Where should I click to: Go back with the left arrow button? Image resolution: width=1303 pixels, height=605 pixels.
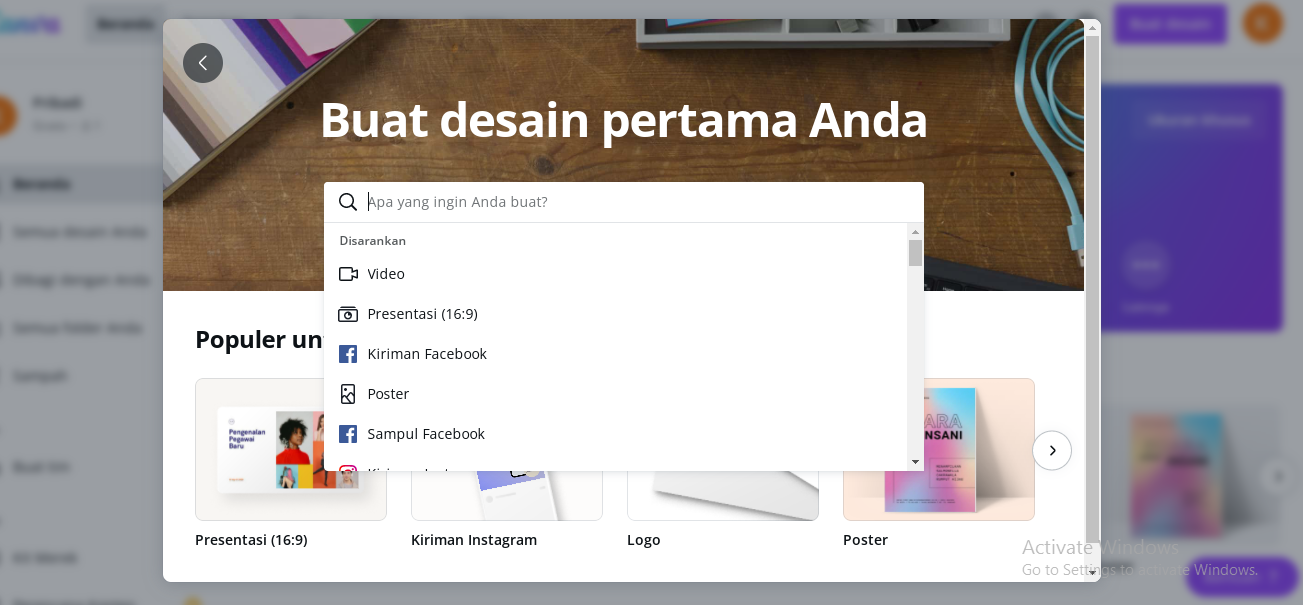tap(203, 63)
